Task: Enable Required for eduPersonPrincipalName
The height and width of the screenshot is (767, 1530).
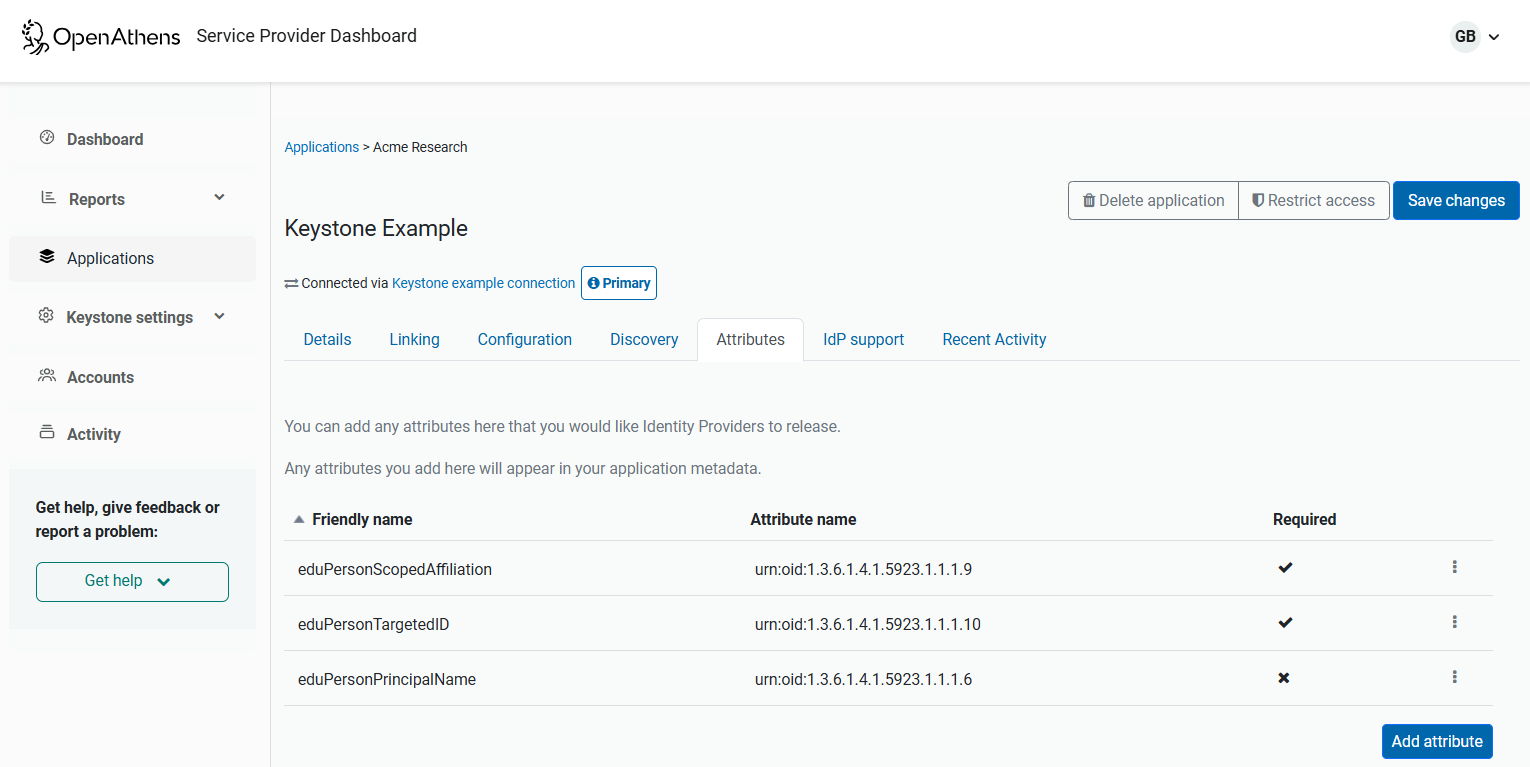Action: point(1284,678)
